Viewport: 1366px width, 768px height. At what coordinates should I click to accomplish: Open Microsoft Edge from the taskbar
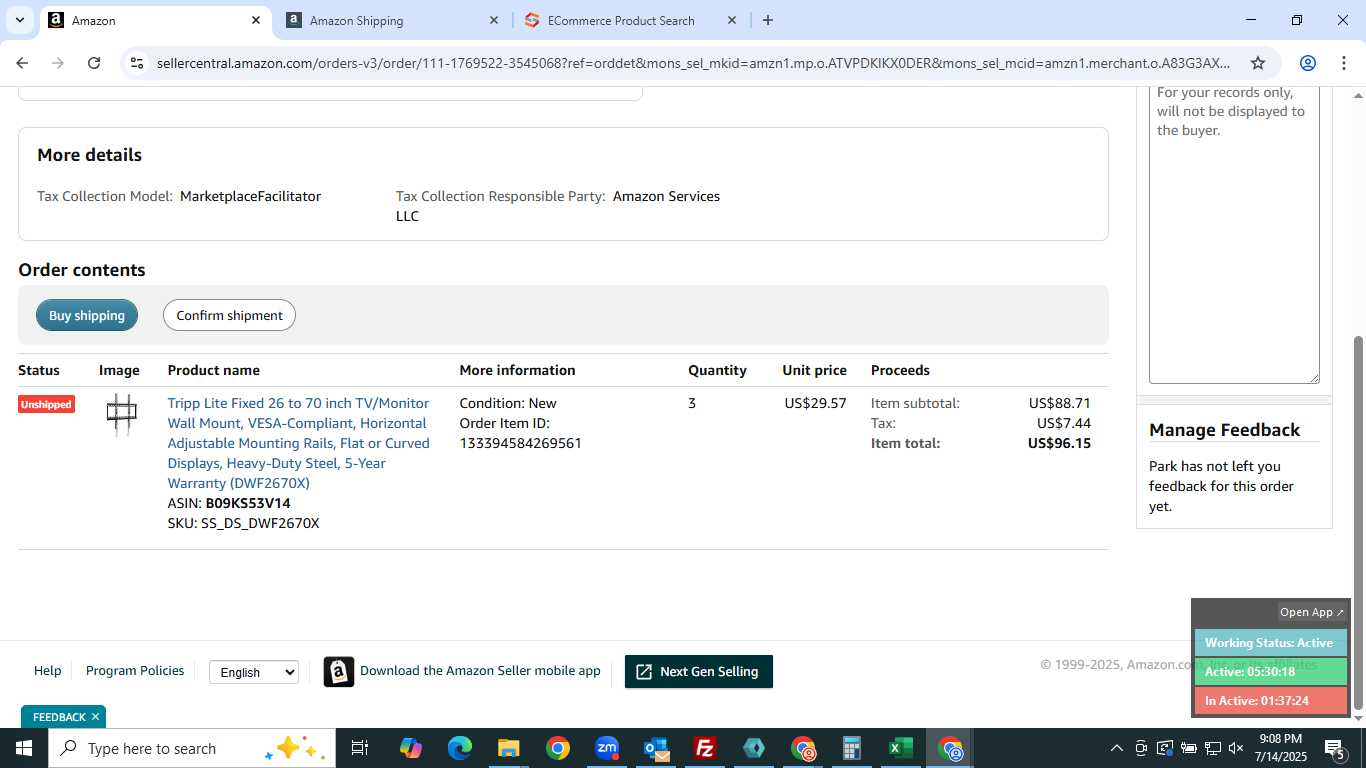459,748
